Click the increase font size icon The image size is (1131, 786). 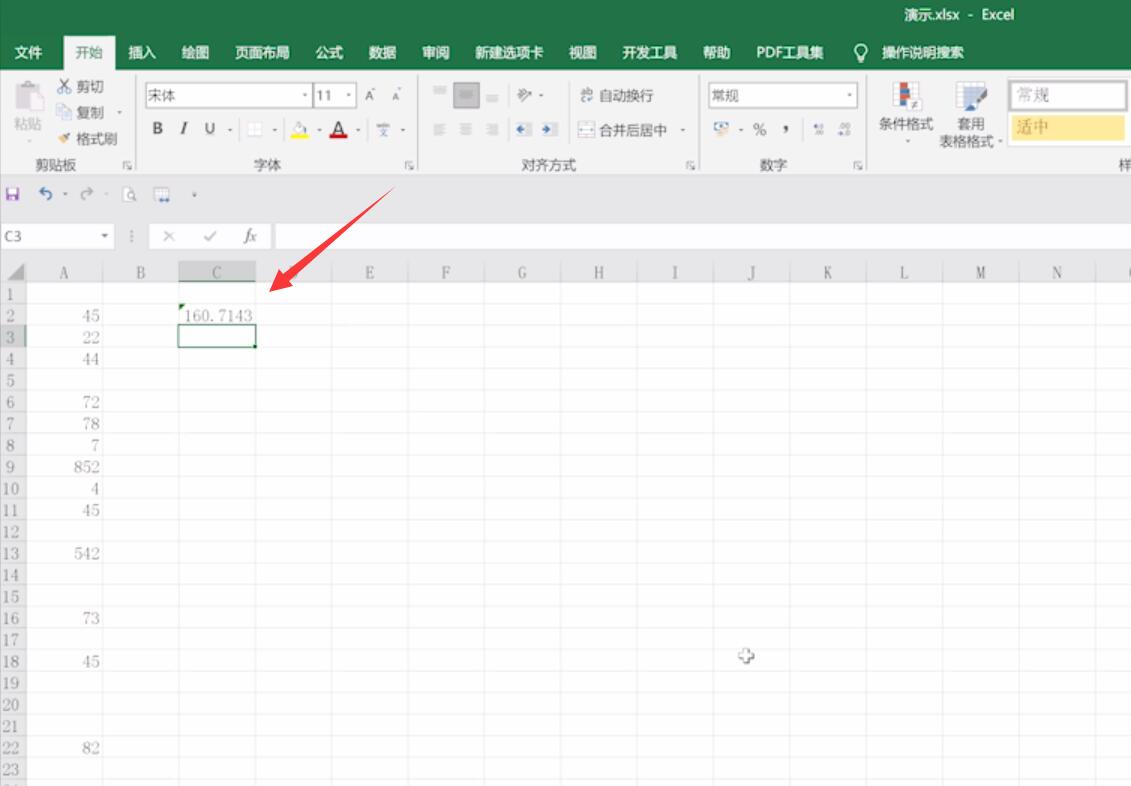[370, 95]
